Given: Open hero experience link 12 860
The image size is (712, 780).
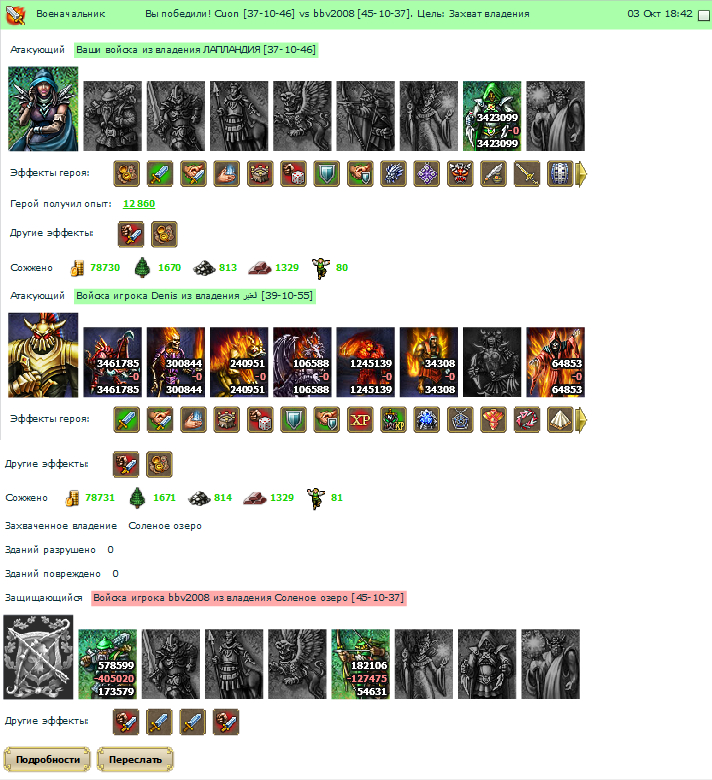Looking at the screenshot, I should 139,203.
